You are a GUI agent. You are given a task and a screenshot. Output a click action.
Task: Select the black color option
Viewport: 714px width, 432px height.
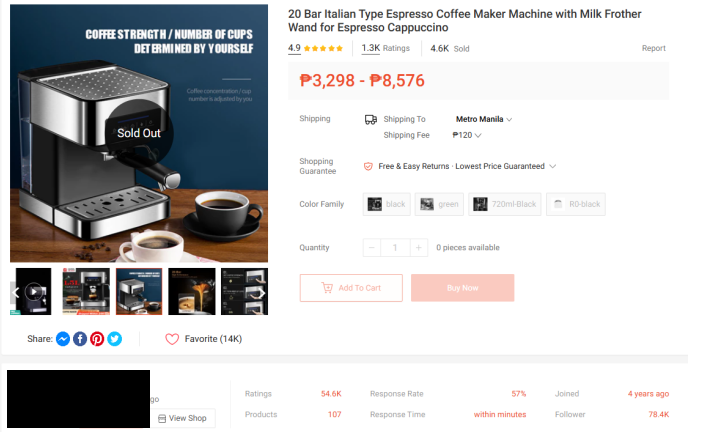coord(387,204)
